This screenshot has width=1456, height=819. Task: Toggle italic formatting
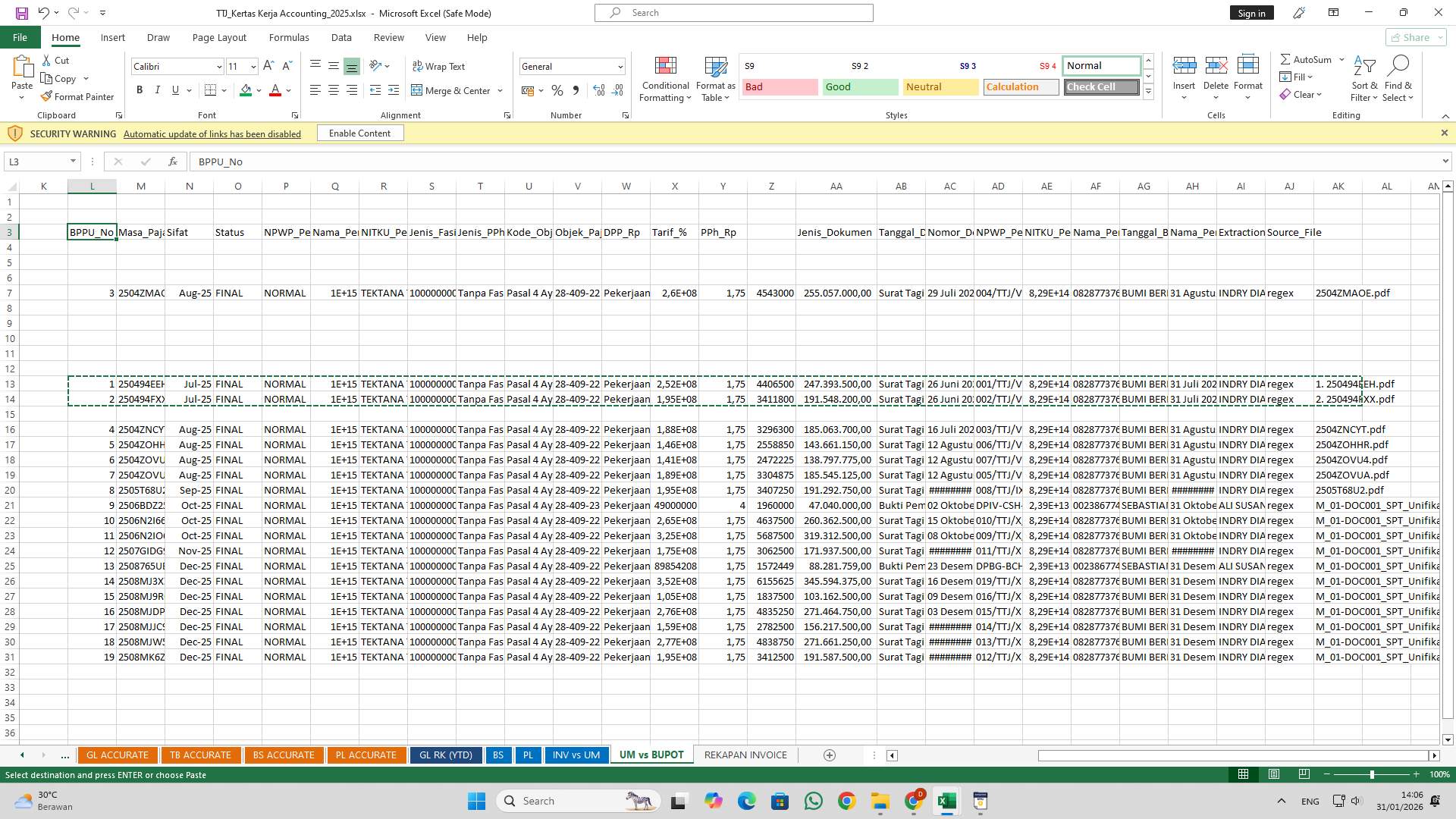coord(158,89)
